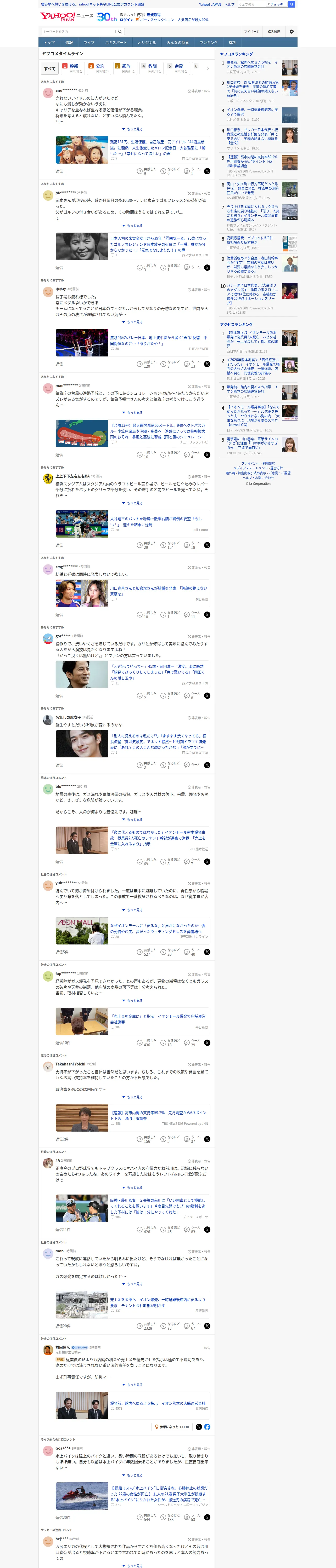Open the 速報 navigation tab
The width and height of the screenshot is (336, 1568).
[x=69, y=43]
